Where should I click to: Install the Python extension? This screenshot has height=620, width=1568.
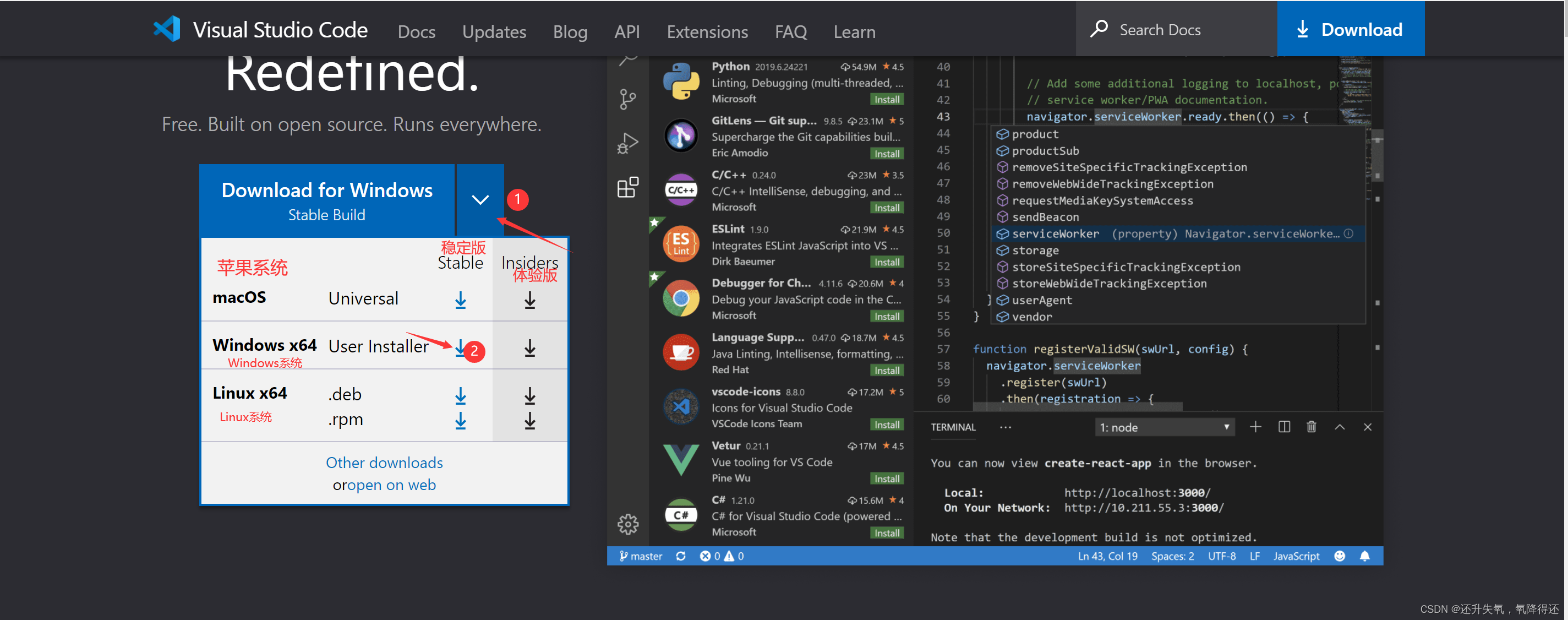[887, 99]
